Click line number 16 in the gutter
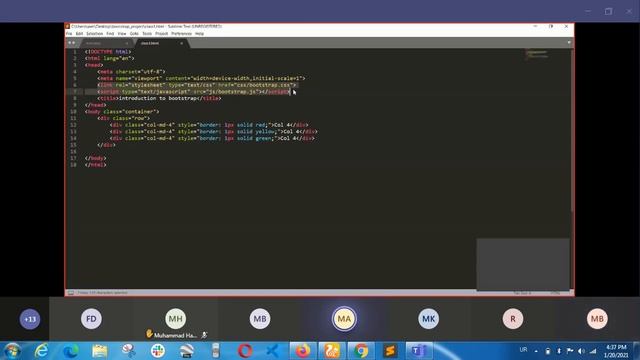The height and width of the screenshot is (360, 640). coord(73,151)
